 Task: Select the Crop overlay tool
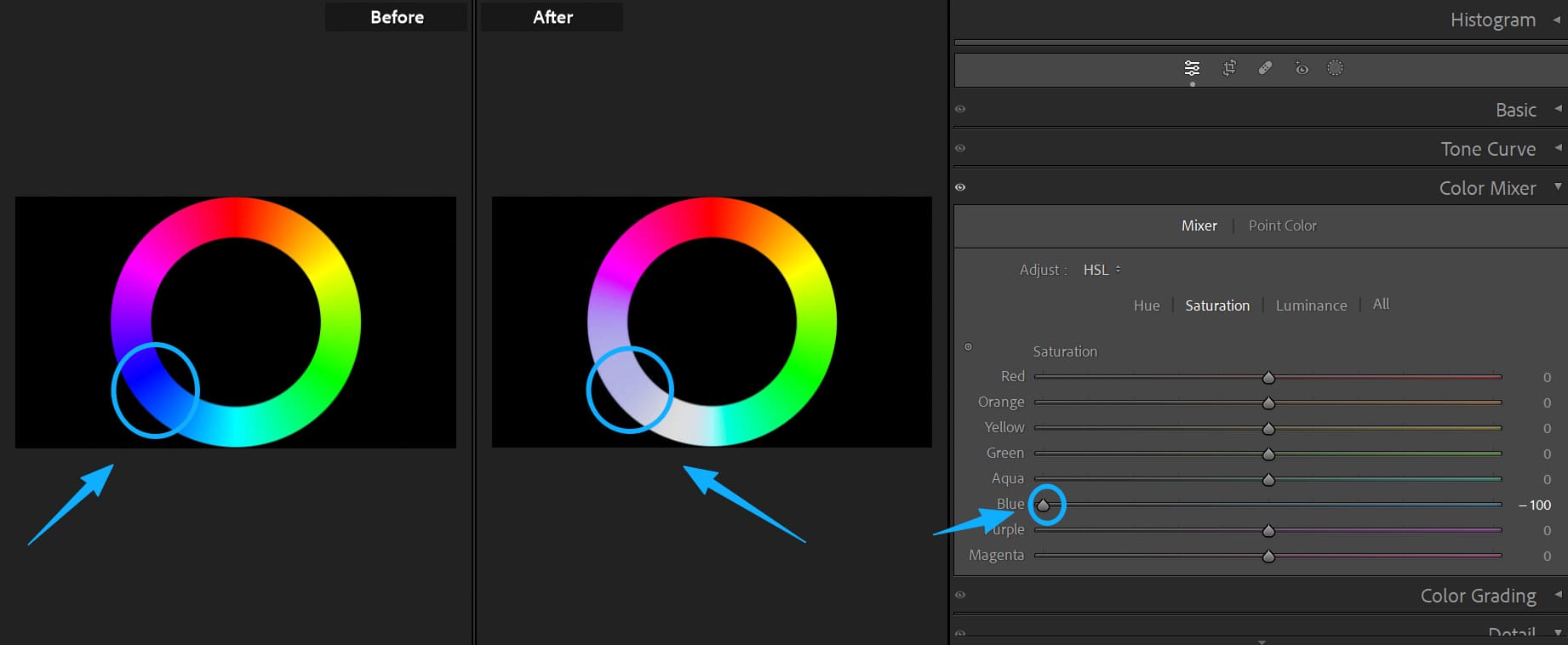[x=1229, y=68]
